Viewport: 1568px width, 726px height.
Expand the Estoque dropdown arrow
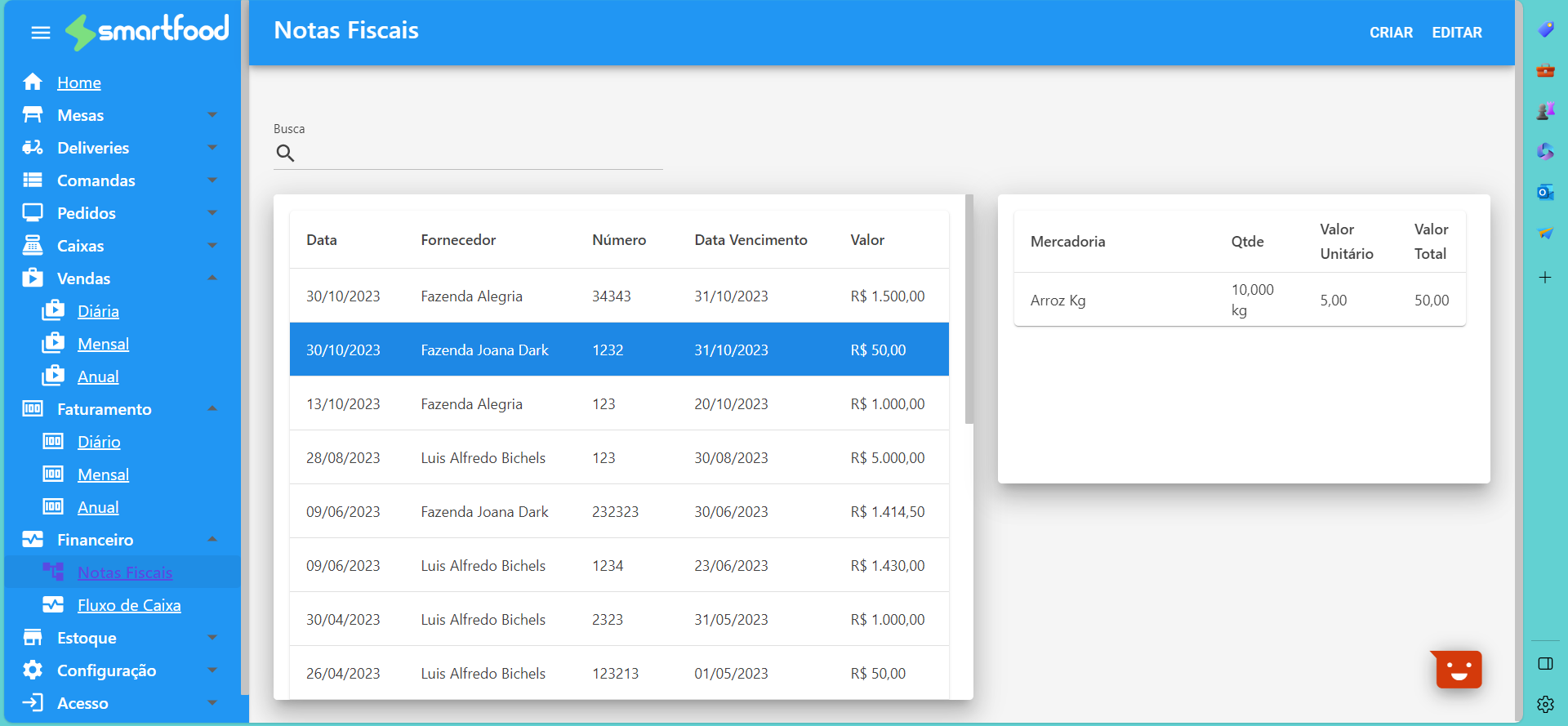(x=212, y=638)
